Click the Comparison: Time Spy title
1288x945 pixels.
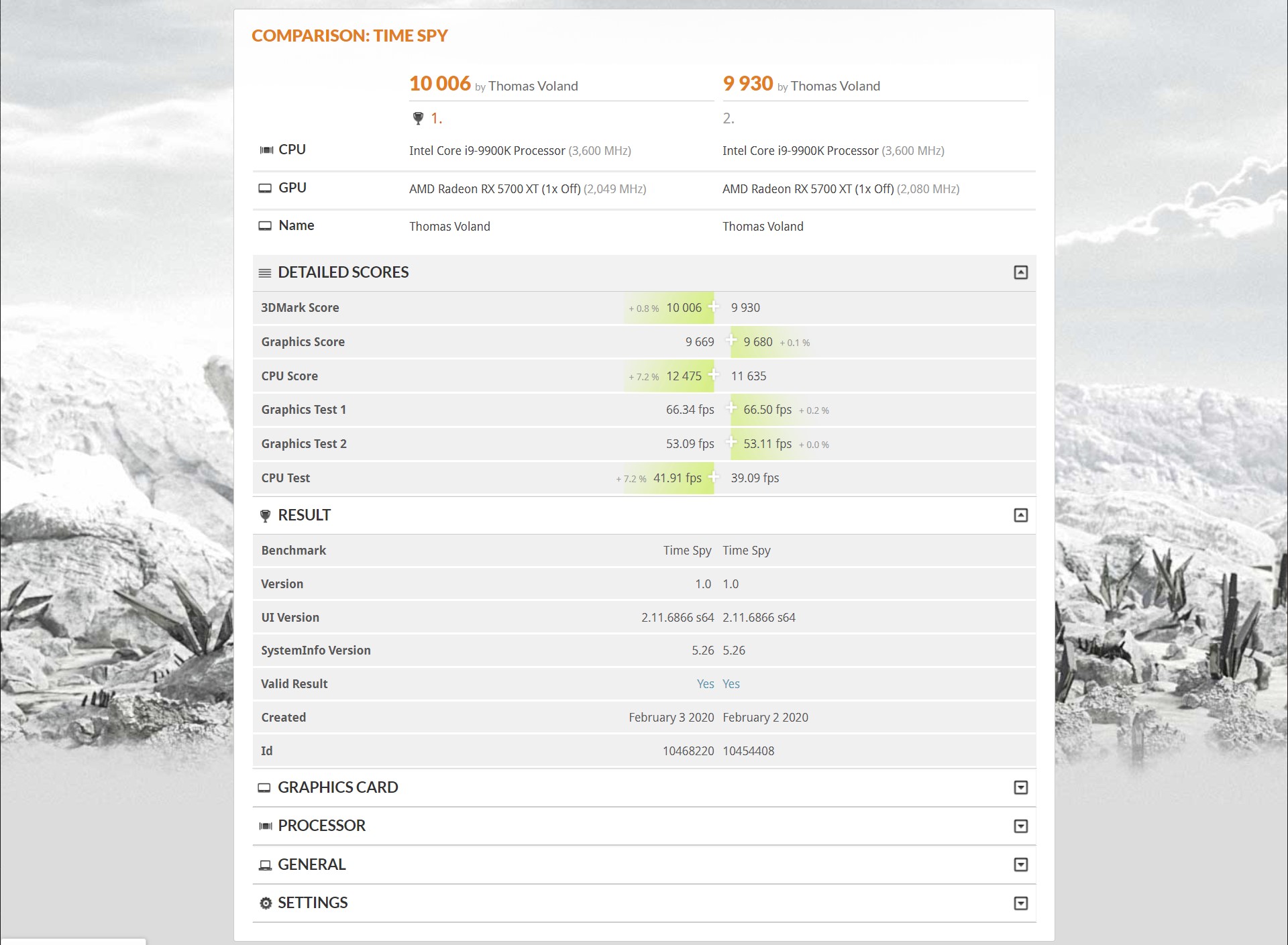[x=350, y=36]
